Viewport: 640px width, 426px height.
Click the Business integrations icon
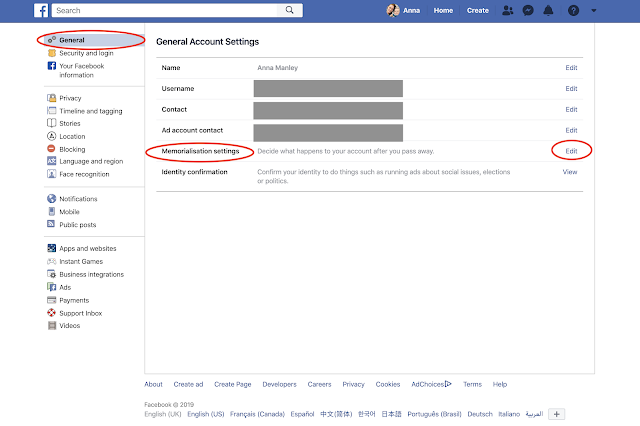[51, 274]
